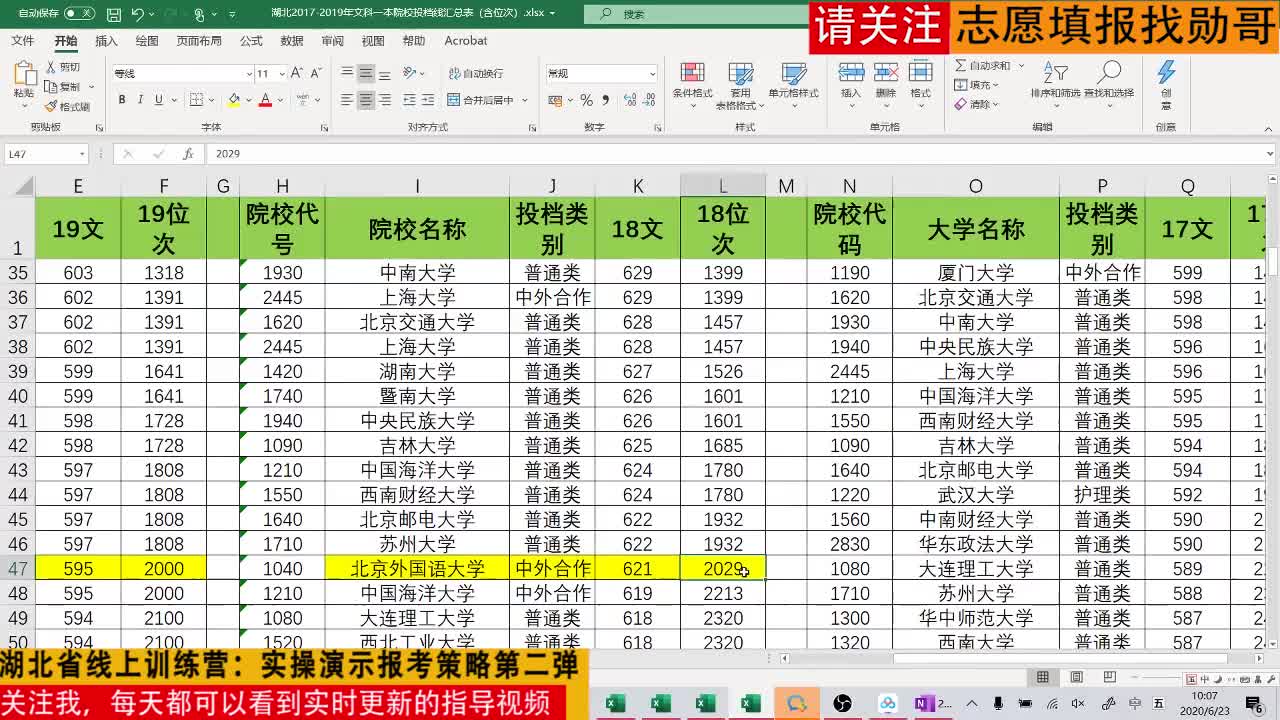Select column header L

point(723,186)
